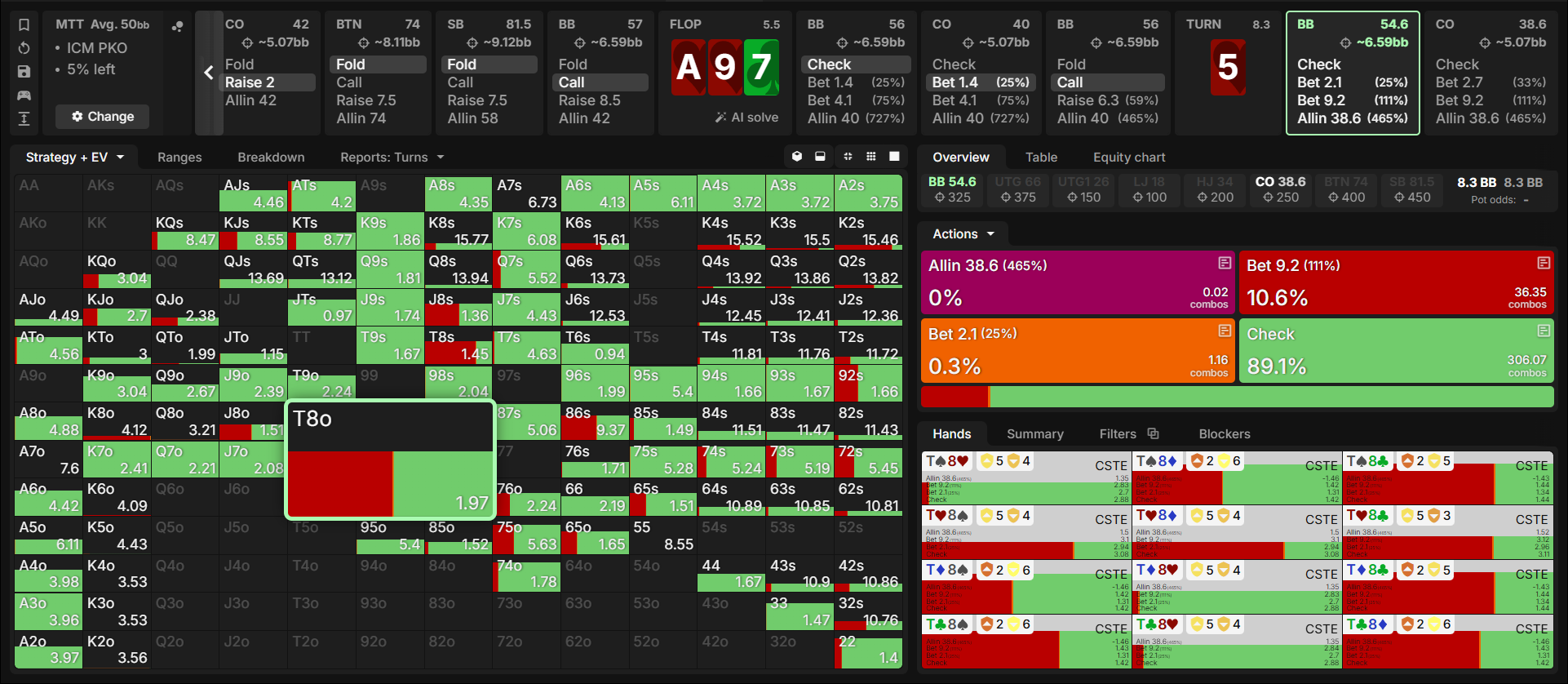The image size is (1568, 684).
Task: Select Bet 9.2 (111%) in active BB column
Action: (x=1352, y=100)
